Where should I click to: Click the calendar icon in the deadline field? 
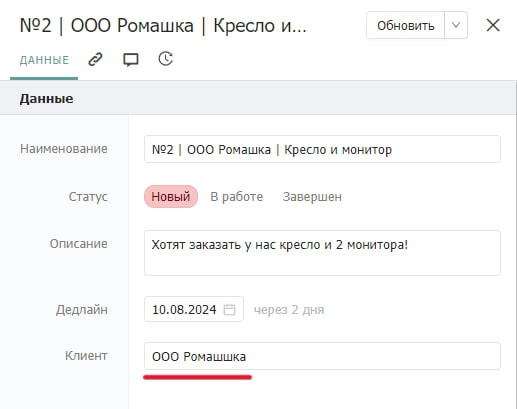[229, 309]
